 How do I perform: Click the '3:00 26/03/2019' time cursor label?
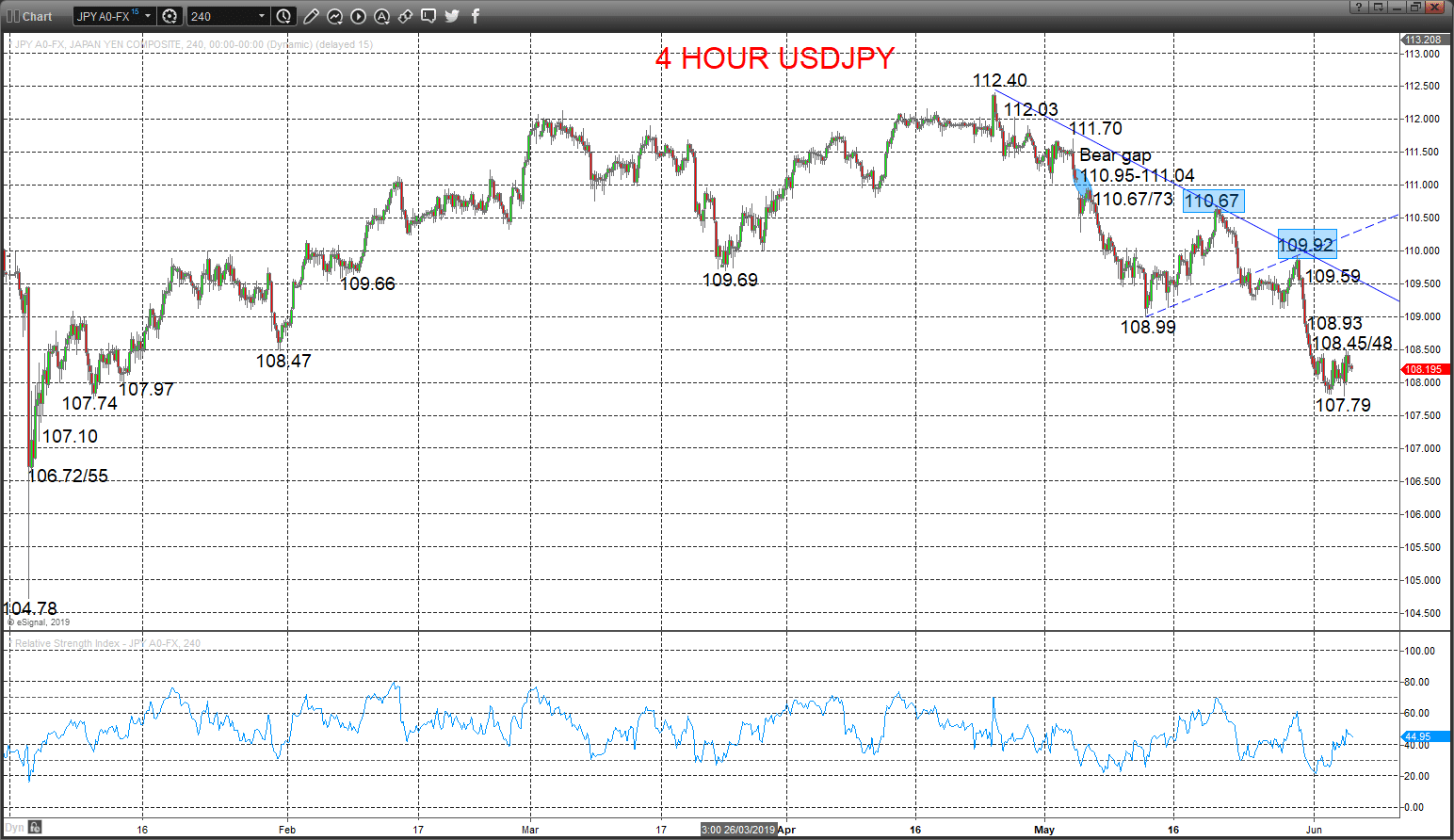(x=739, y=830)
